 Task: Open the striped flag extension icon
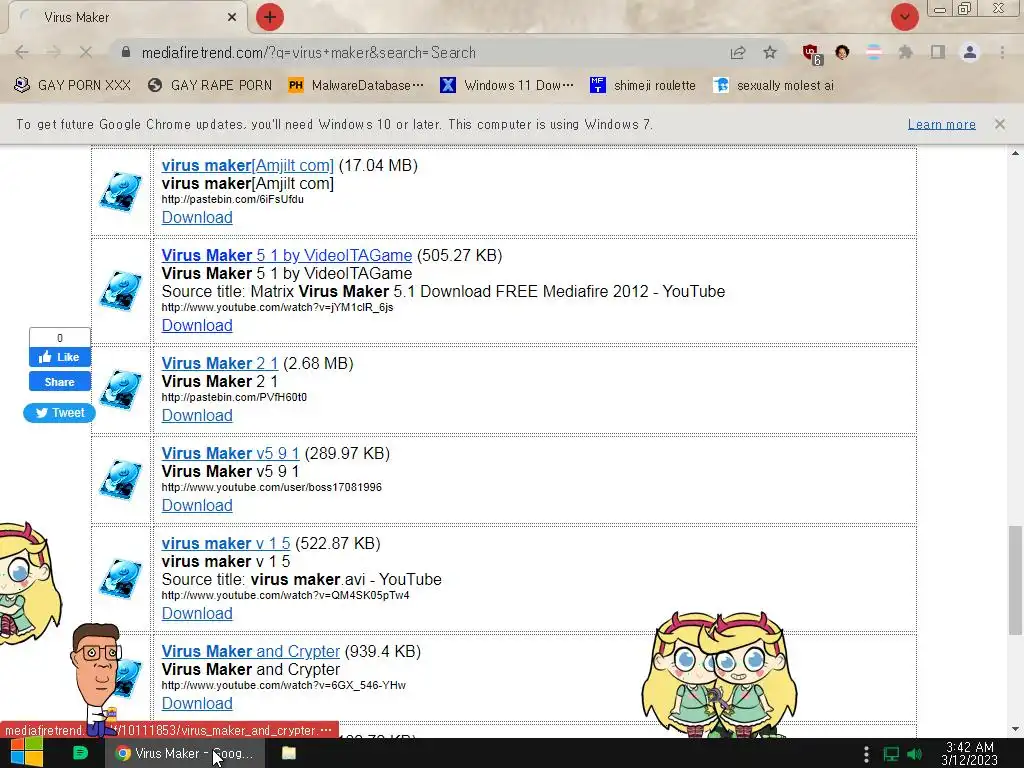874,52
